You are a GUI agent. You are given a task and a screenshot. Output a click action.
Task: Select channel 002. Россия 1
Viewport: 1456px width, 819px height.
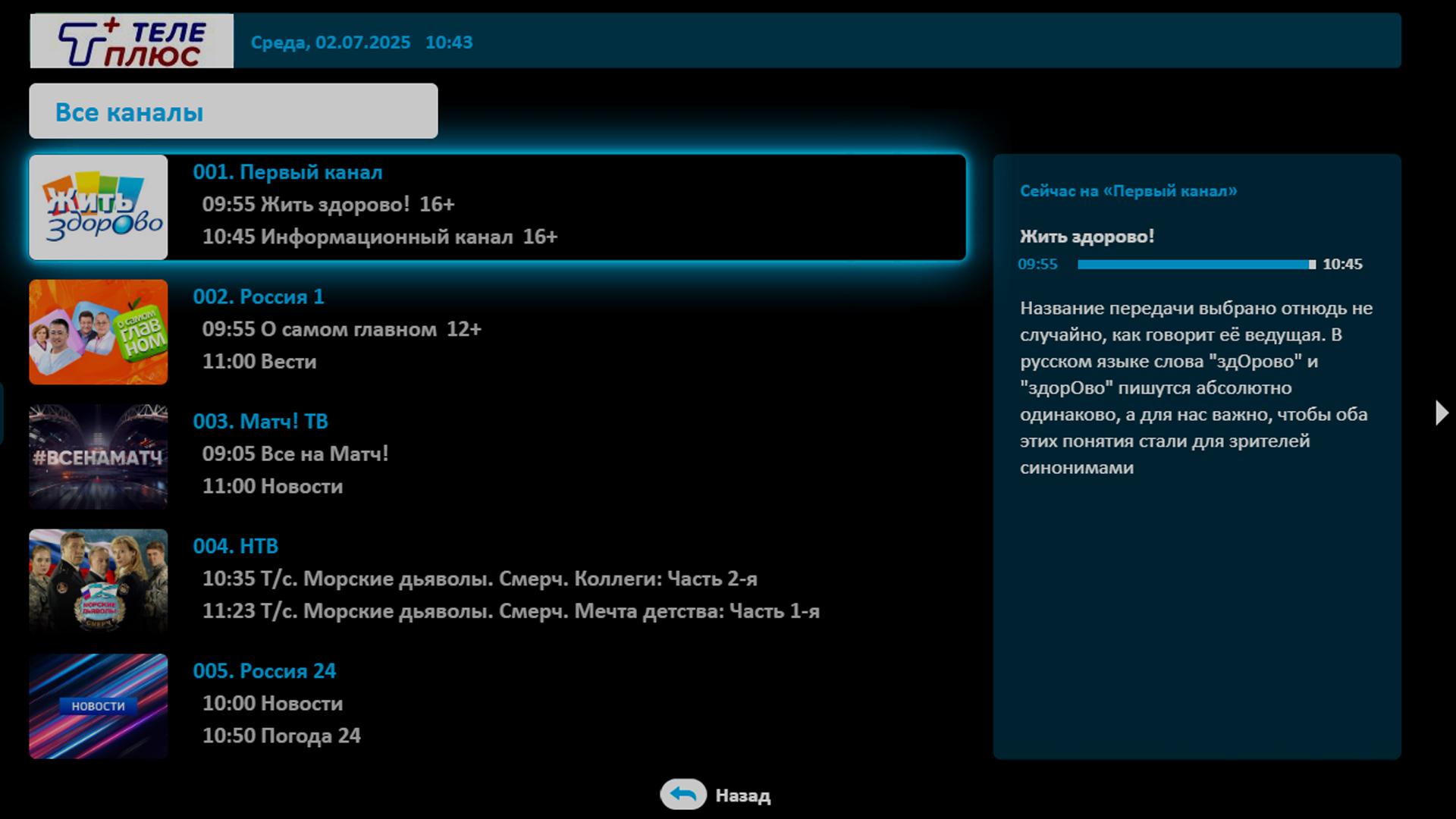[259, 297]
